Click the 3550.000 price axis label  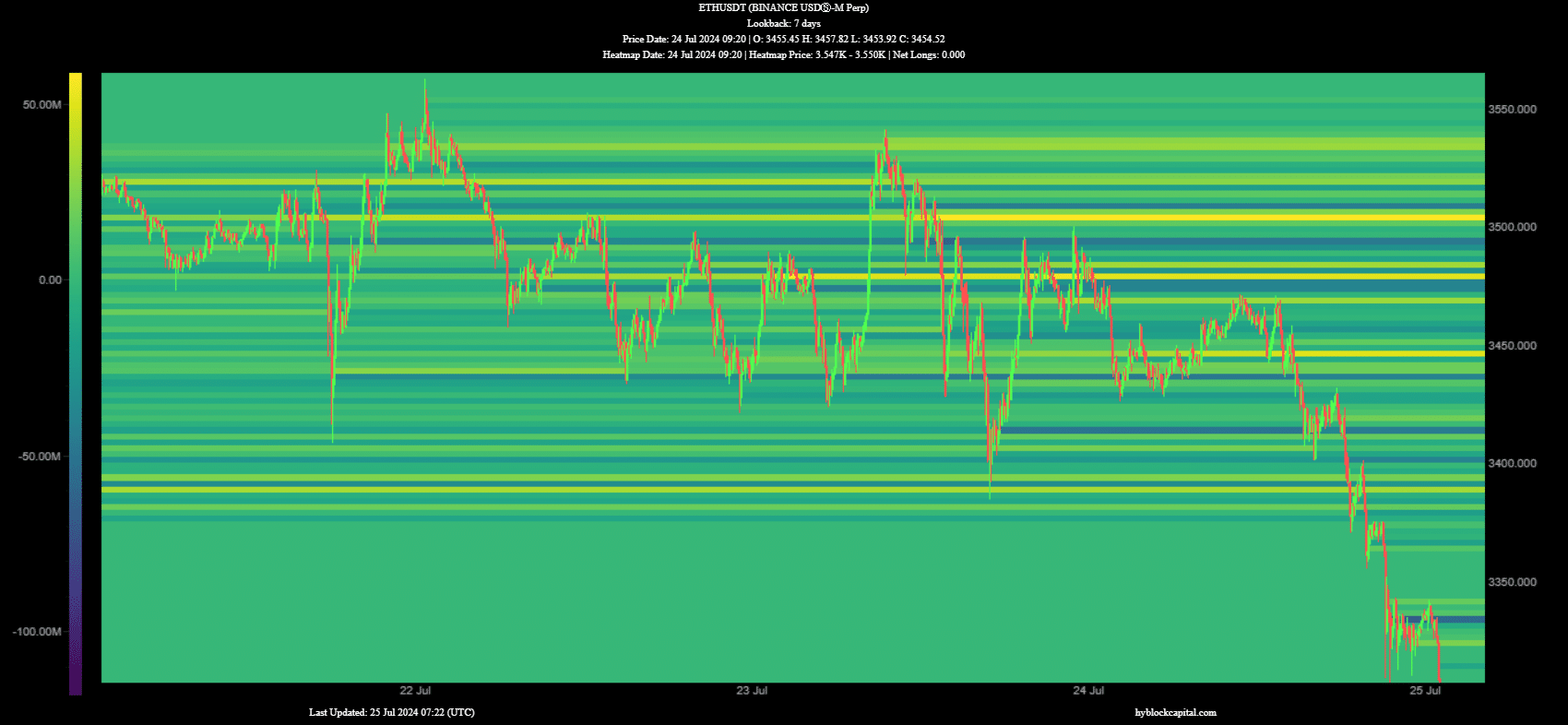(x=1513, y=109)
